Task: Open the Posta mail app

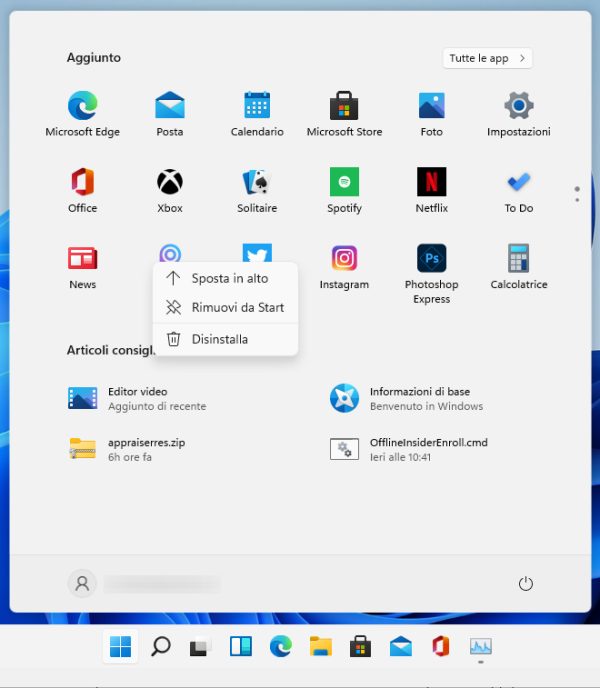Action: pyautogui.click(x=170, y=114)
